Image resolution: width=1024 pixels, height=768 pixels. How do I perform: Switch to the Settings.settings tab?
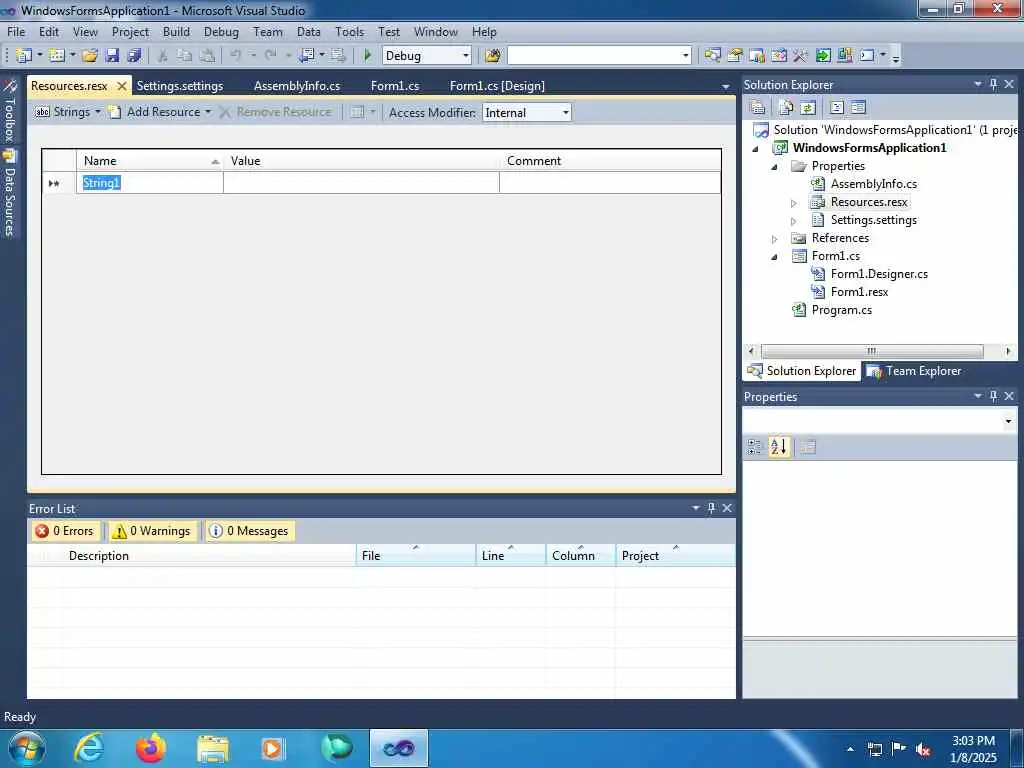(180, 86)
